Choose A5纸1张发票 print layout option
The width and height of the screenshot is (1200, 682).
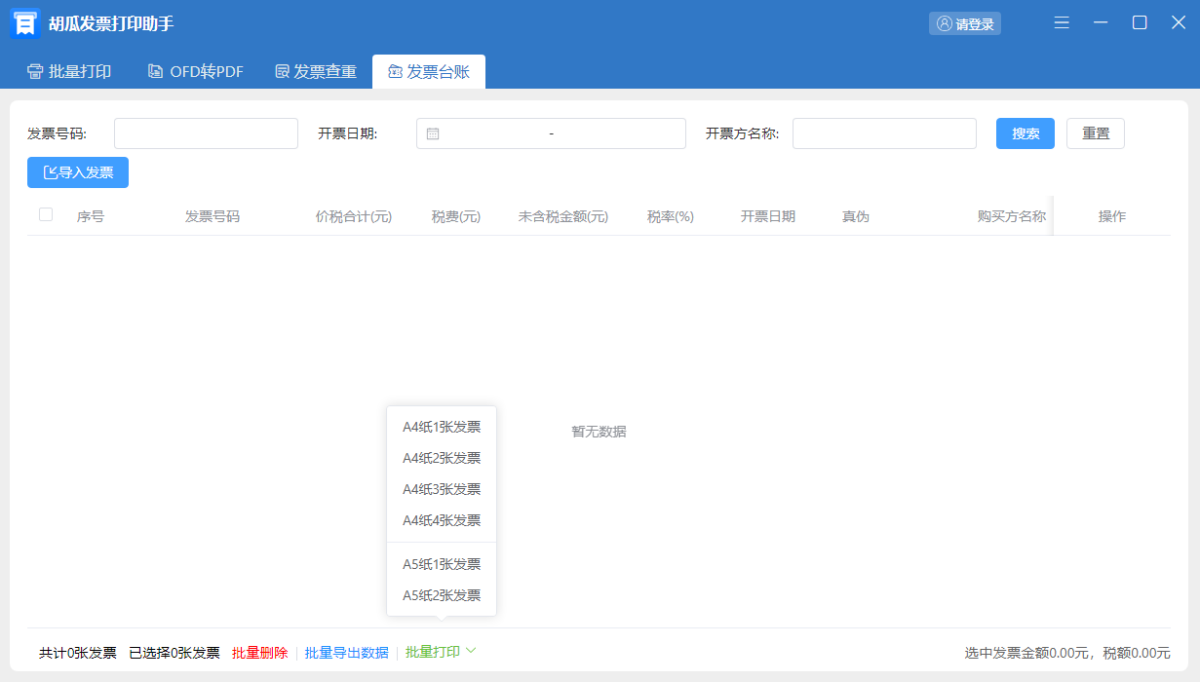[441, 564]
